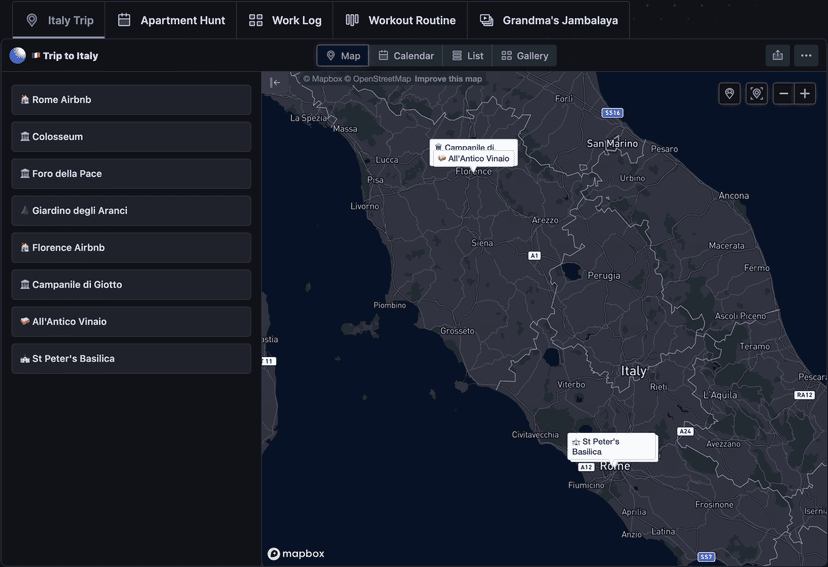Open the Apartment Hunt tab
828x567 pixels.
(170, 20)
